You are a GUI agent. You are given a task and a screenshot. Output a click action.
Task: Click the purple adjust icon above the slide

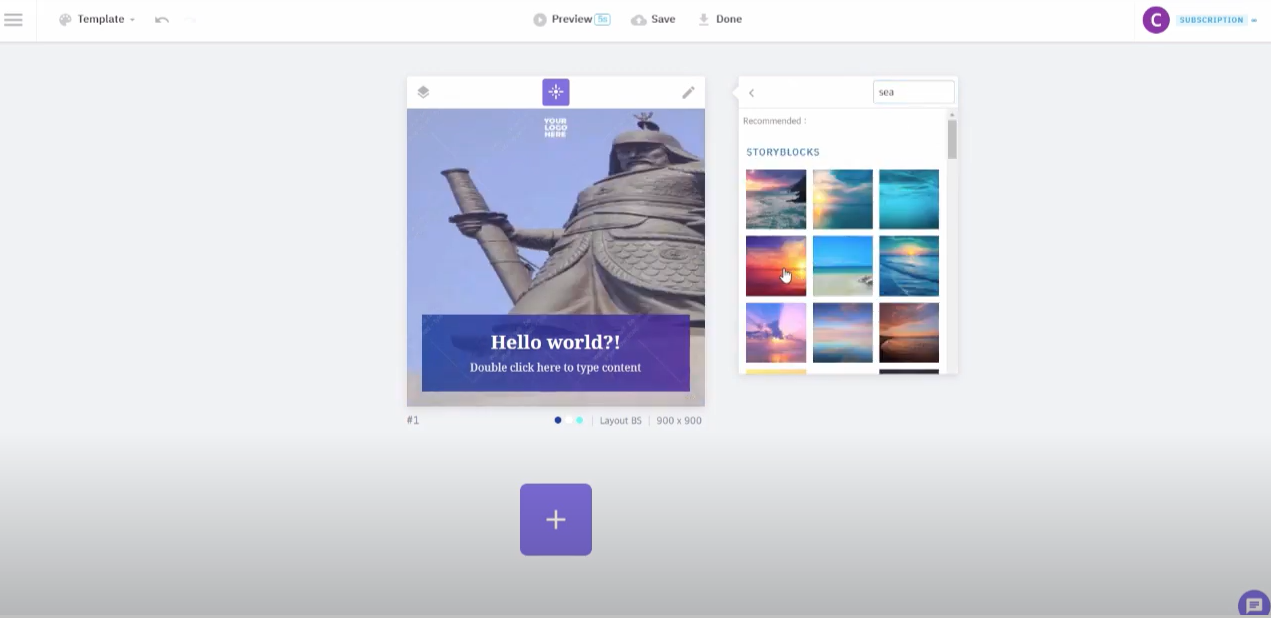pos(555,91)
